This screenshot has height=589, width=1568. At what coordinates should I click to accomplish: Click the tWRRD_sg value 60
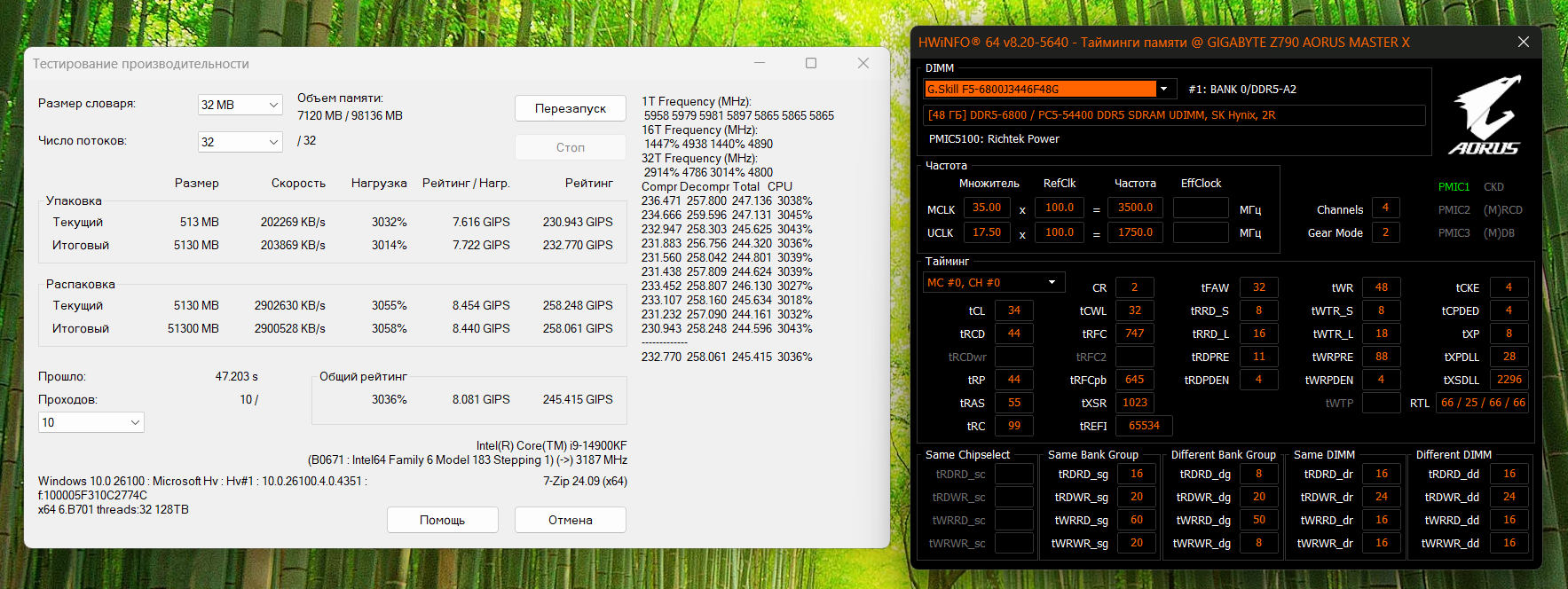coord(1137,520)
